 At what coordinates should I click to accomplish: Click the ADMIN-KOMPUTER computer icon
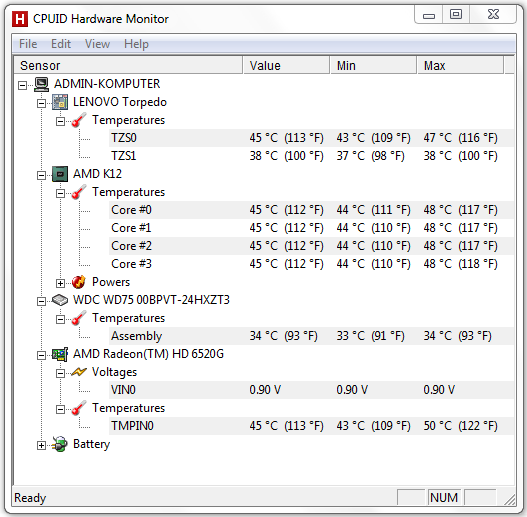point(41,84)
